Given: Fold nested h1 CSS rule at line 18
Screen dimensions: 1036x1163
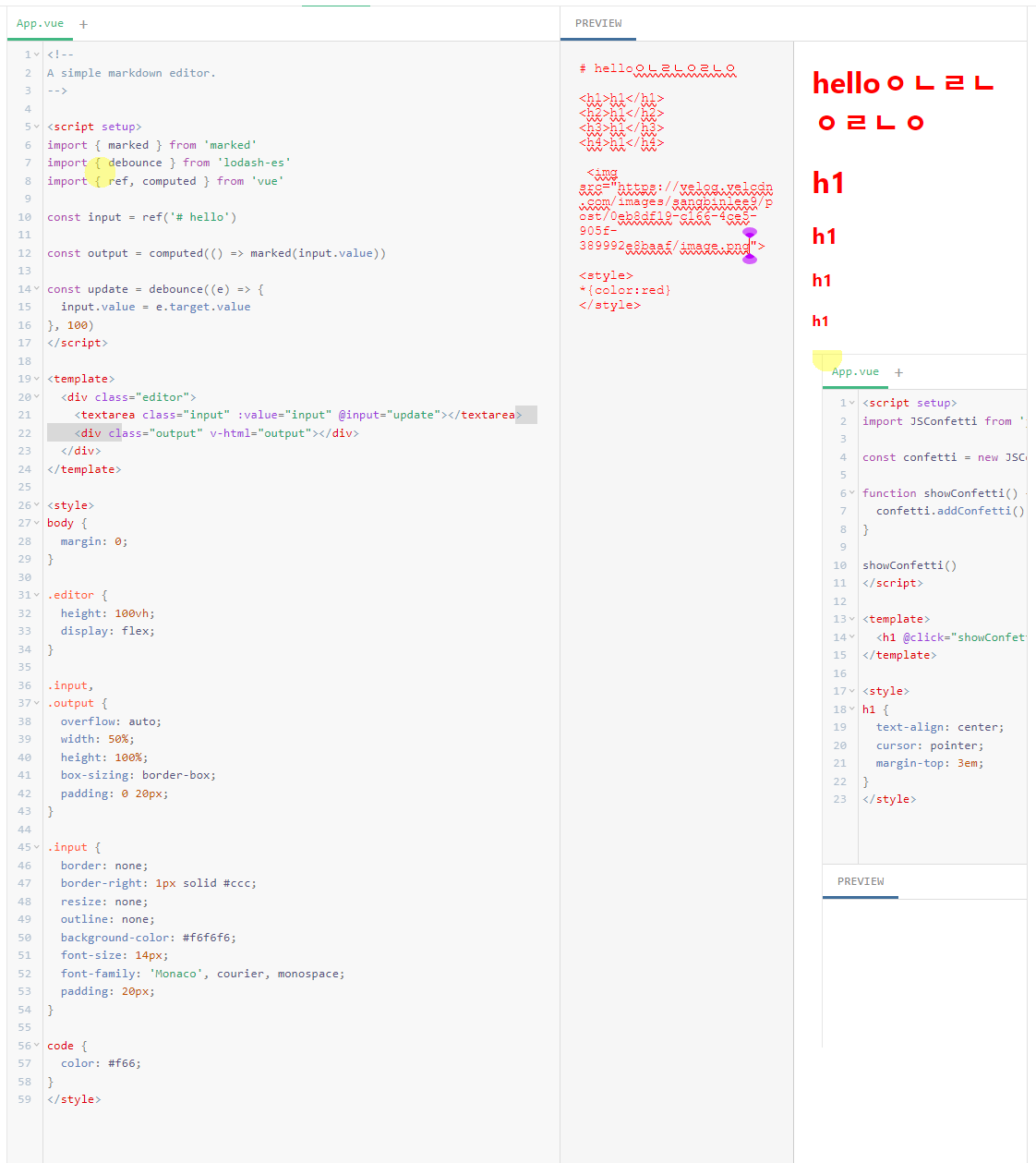Looking at the screenshot, I should pos(852,709).
